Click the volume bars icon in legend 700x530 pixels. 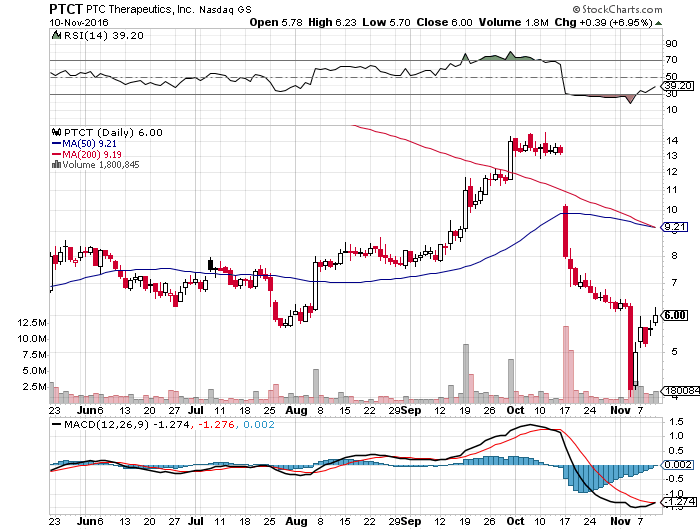[x=56, y=165]
